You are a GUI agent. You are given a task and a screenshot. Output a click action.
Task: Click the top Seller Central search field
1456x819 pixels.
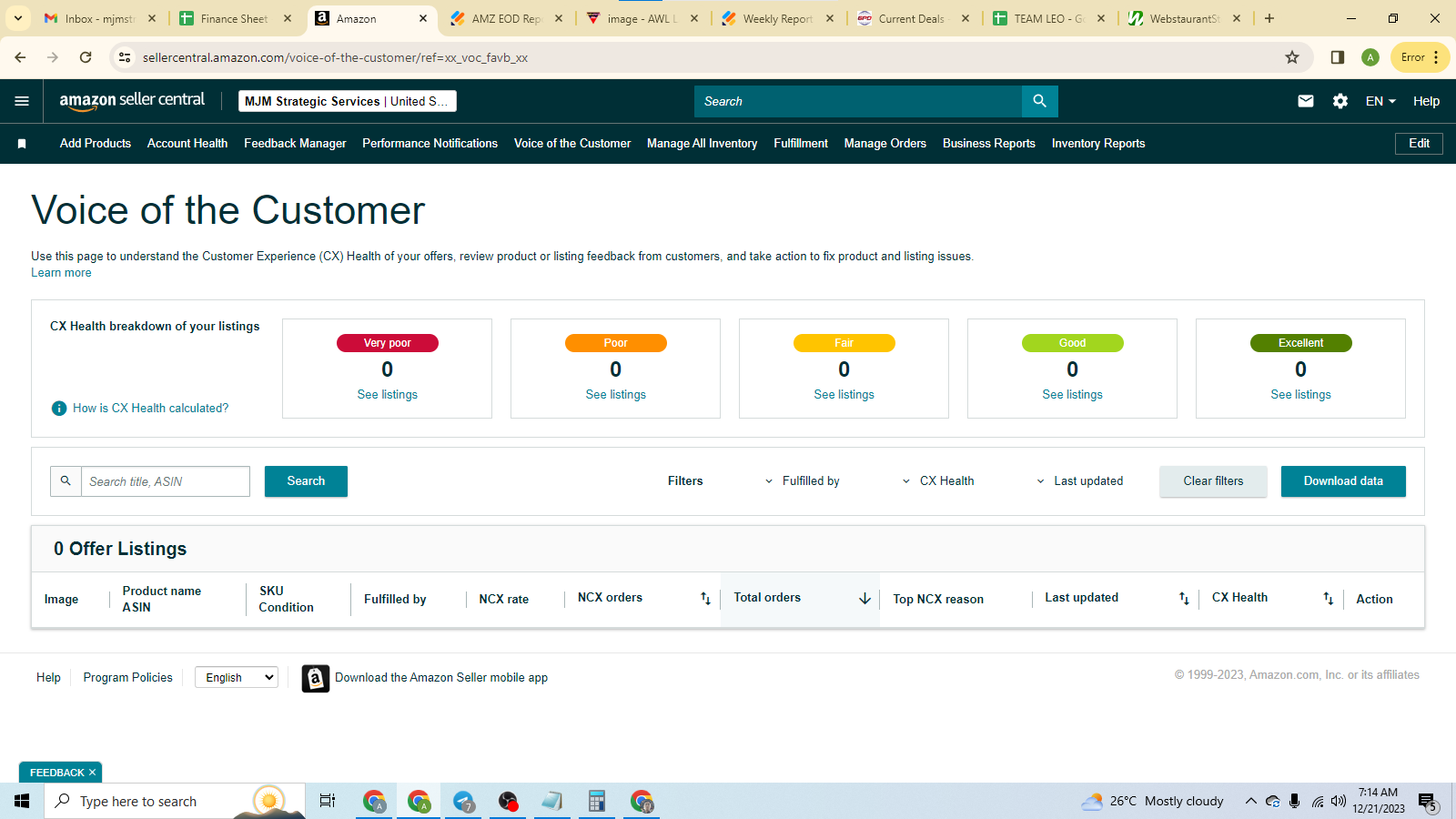tap(858, 101)
